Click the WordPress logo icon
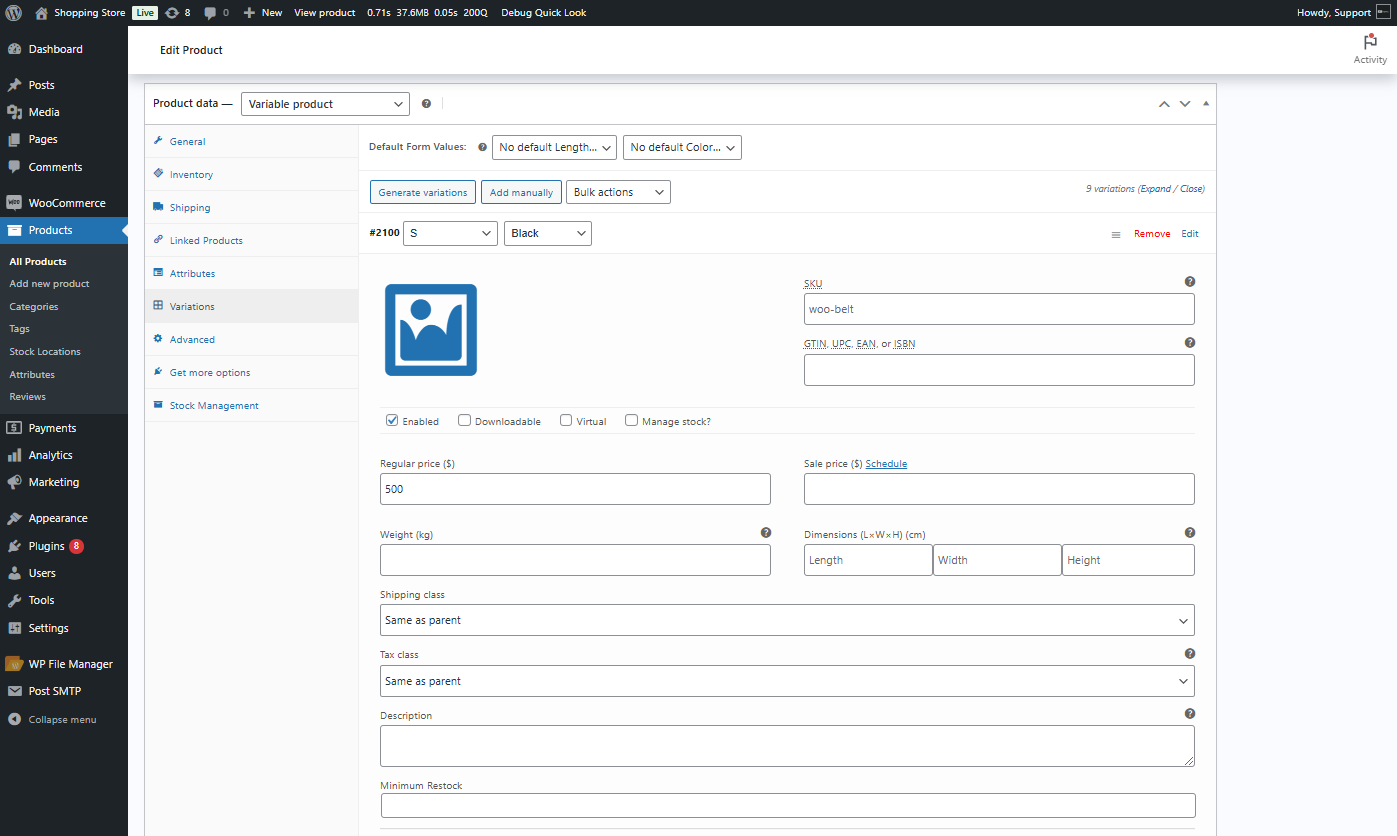 click(14, 13)
